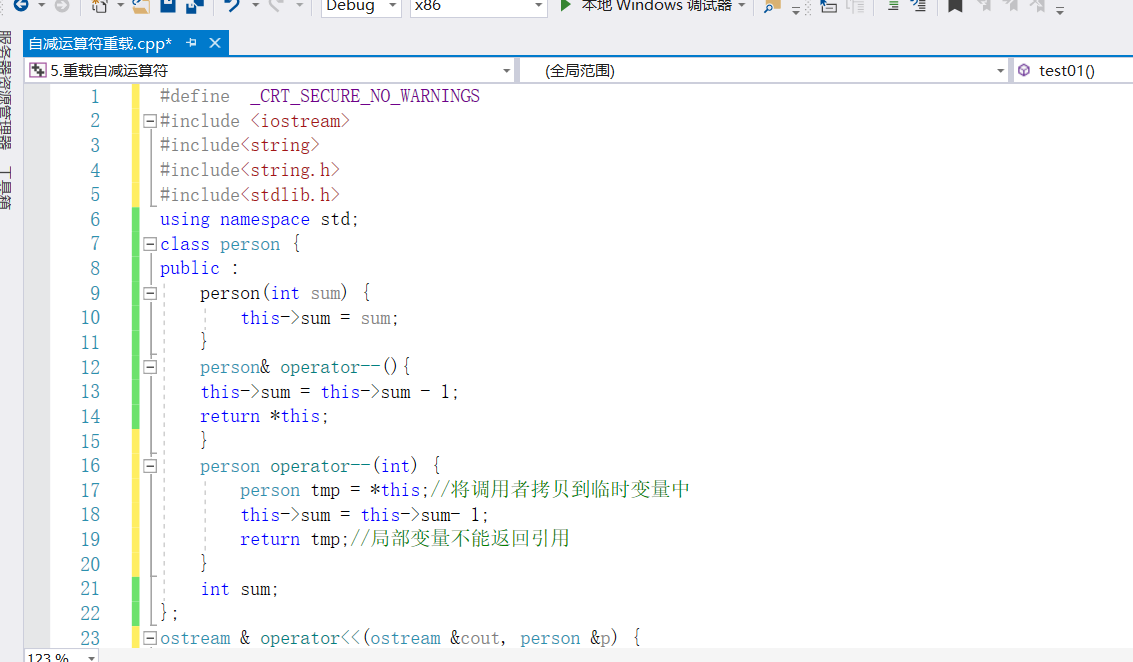Click the Uncomment Selected Lines icon
The height and width of the screenshot is (662, 1133).
click(918, 6)
